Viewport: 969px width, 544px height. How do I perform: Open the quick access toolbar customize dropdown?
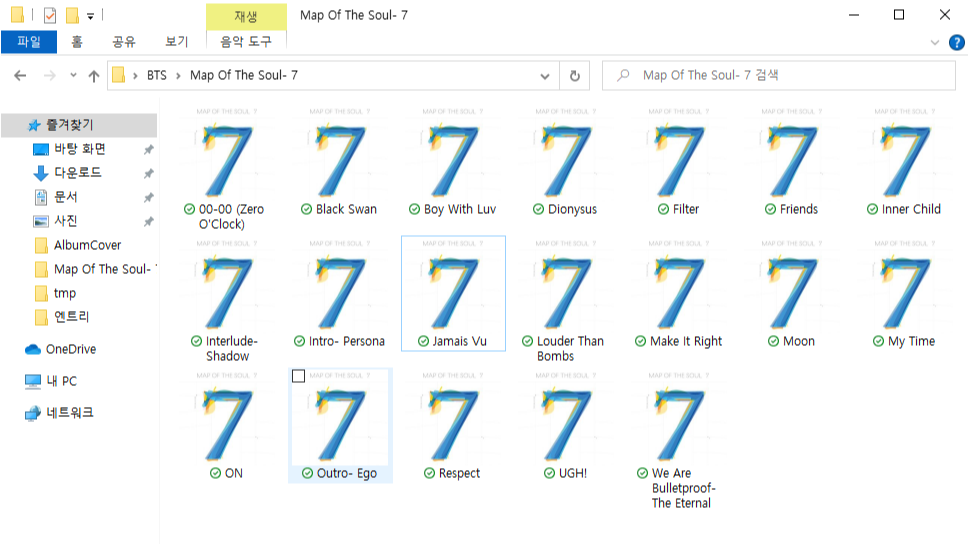coord(90,16)
